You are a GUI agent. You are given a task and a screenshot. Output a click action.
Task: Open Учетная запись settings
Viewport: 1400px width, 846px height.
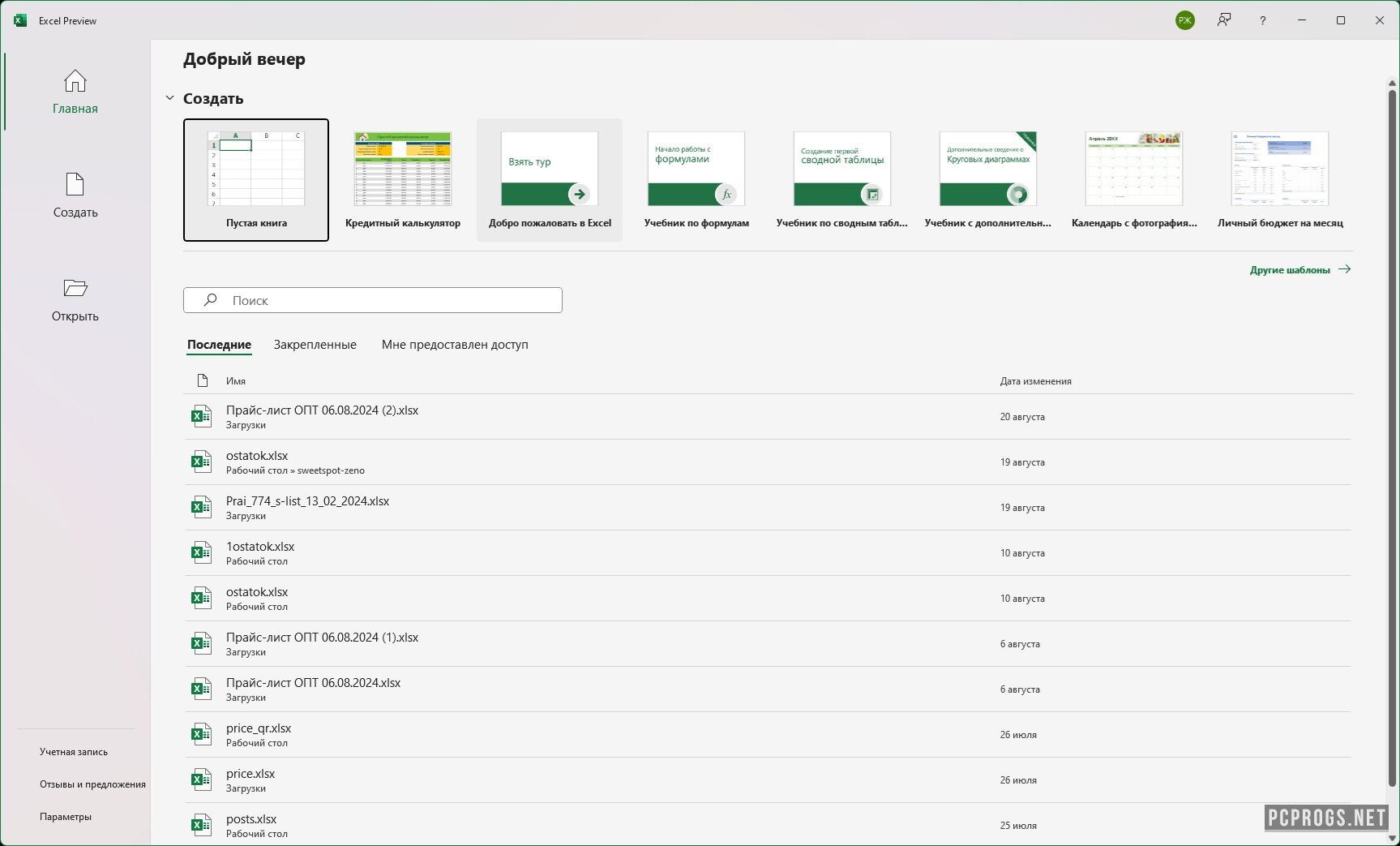pos(74,752)
